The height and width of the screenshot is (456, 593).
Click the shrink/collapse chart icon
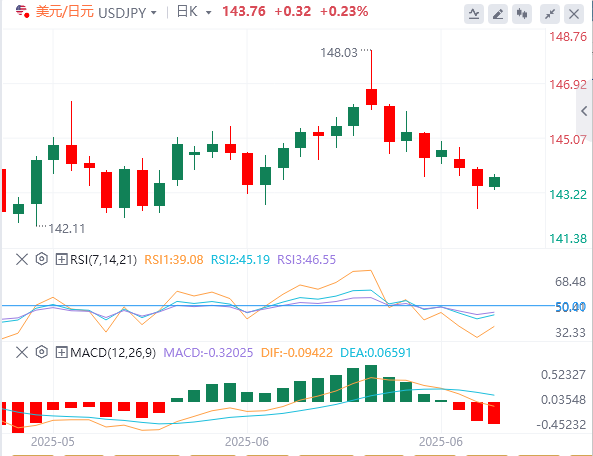(x=550, y=14)
